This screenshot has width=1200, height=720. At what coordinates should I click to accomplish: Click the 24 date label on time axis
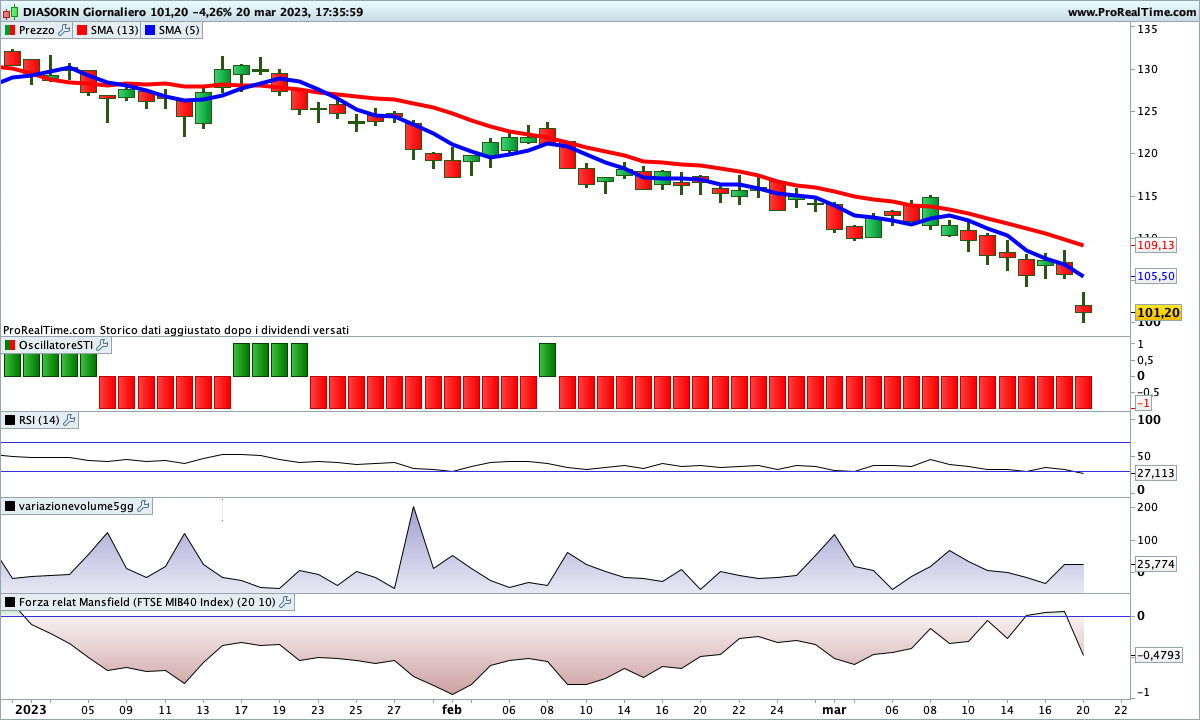point(777,709)
